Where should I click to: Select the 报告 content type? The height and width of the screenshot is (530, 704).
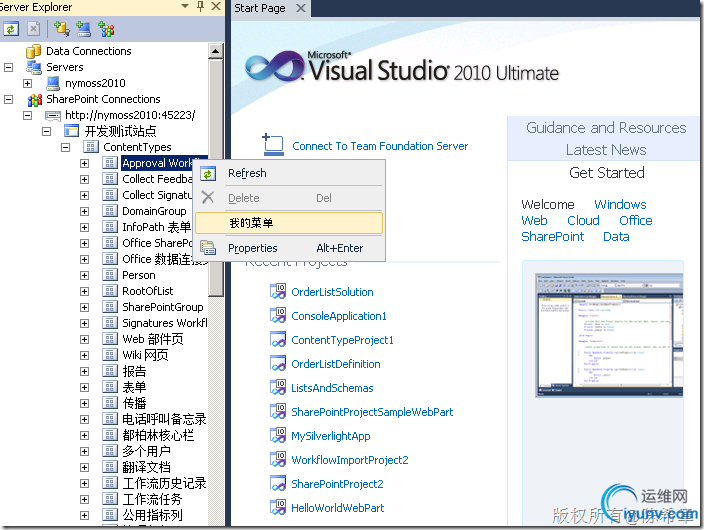134,371
